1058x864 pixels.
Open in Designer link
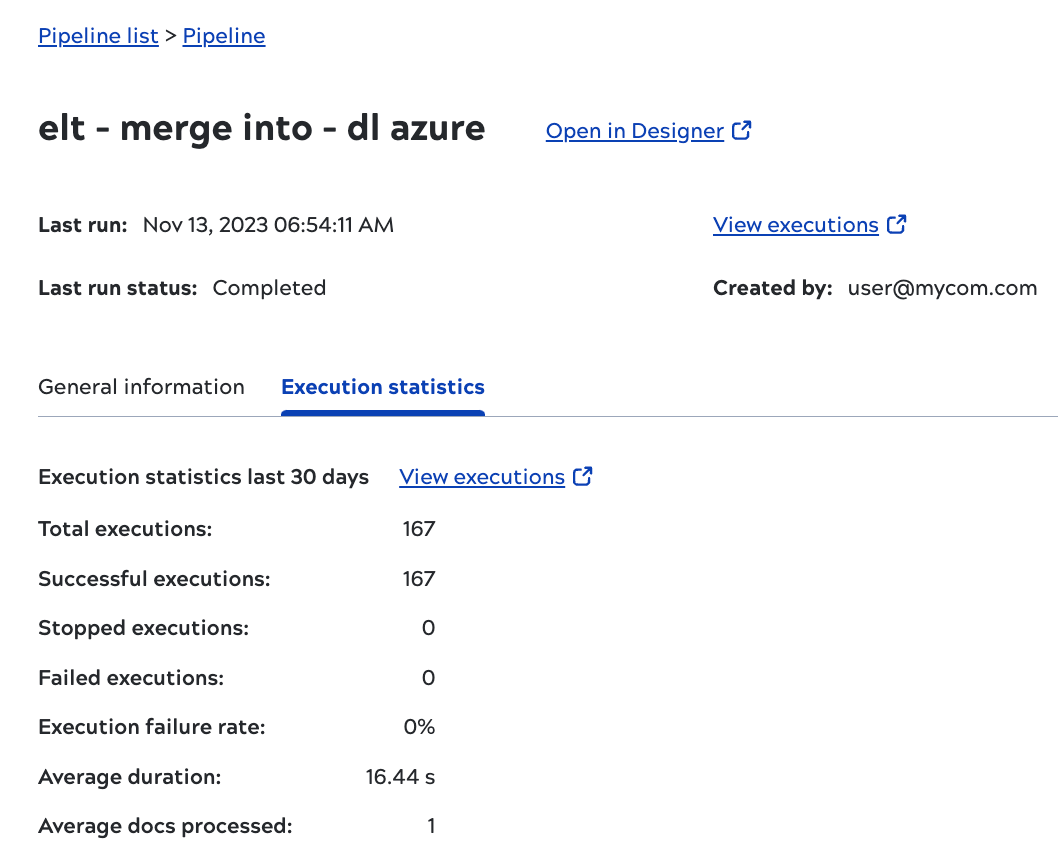(635, 131)
